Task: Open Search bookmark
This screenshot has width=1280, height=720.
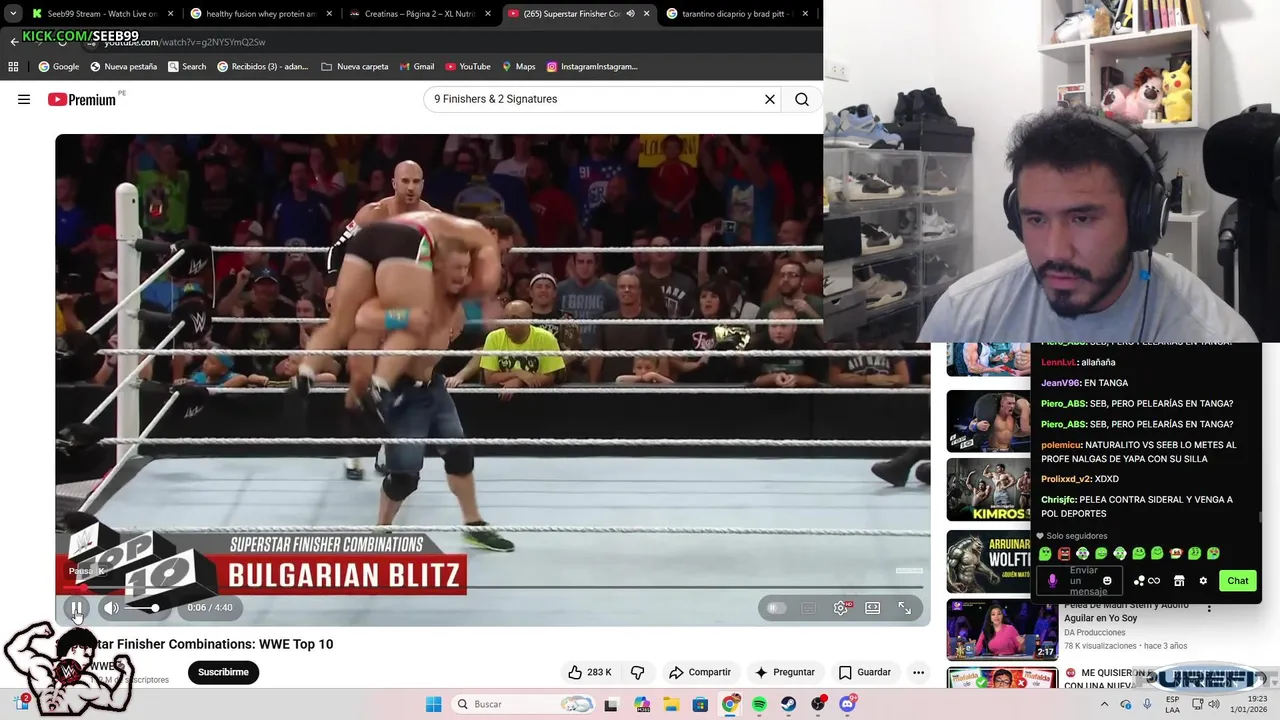Action: 187,67
